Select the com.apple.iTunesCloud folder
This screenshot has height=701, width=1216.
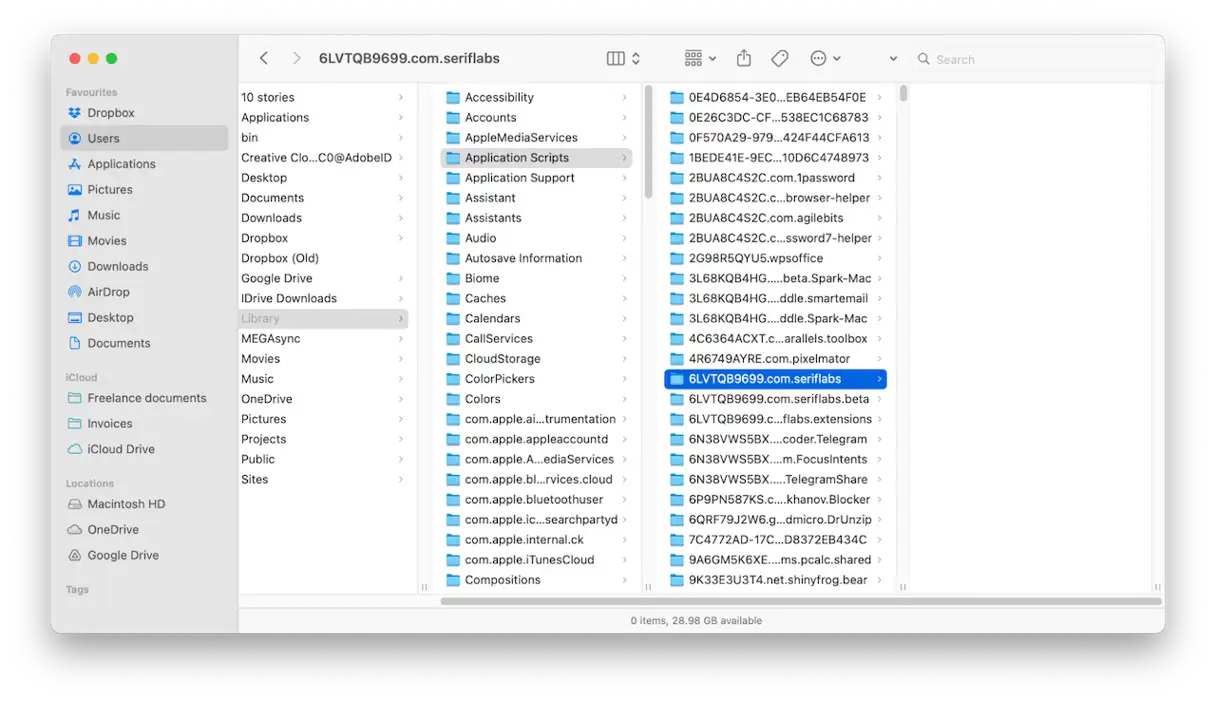pos(536,559)
